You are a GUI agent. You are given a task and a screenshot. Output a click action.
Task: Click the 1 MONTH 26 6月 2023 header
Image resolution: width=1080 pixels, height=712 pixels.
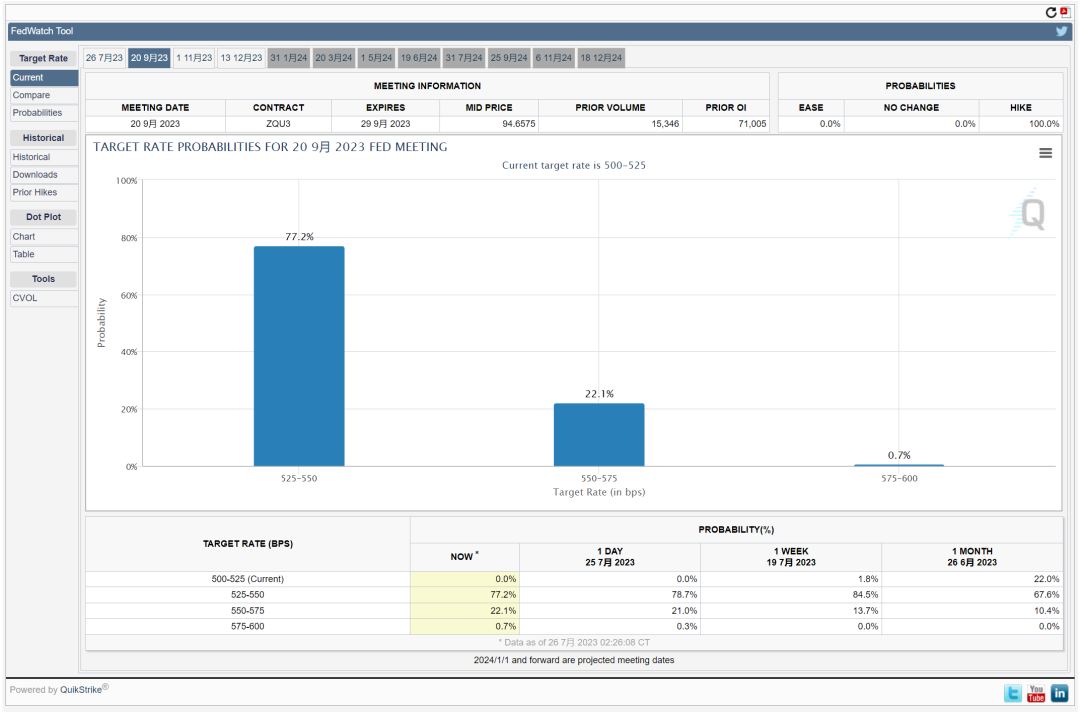(x=972, y=557)
